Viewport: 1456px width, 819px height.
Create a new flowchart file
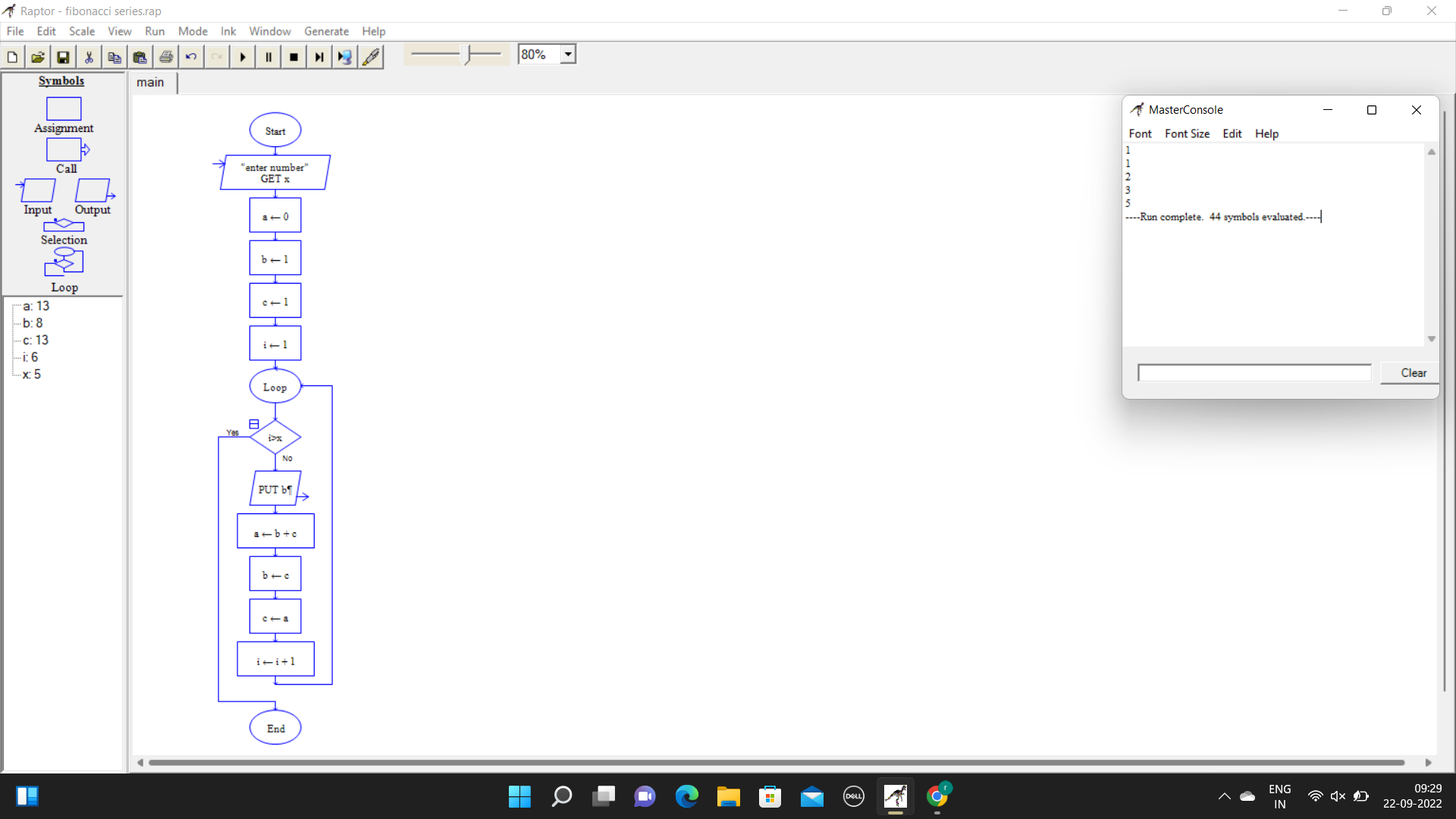click(13, 57)
